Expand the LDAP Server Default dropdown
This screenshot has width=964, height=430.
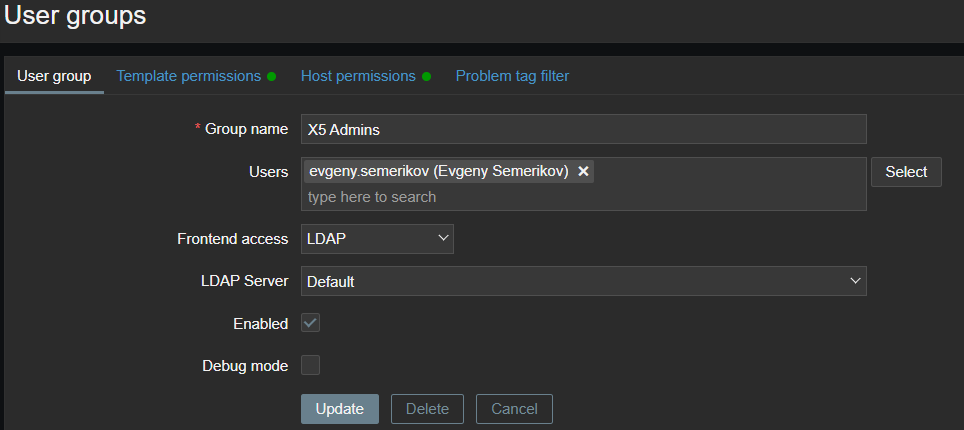click(x=584, y=281)
